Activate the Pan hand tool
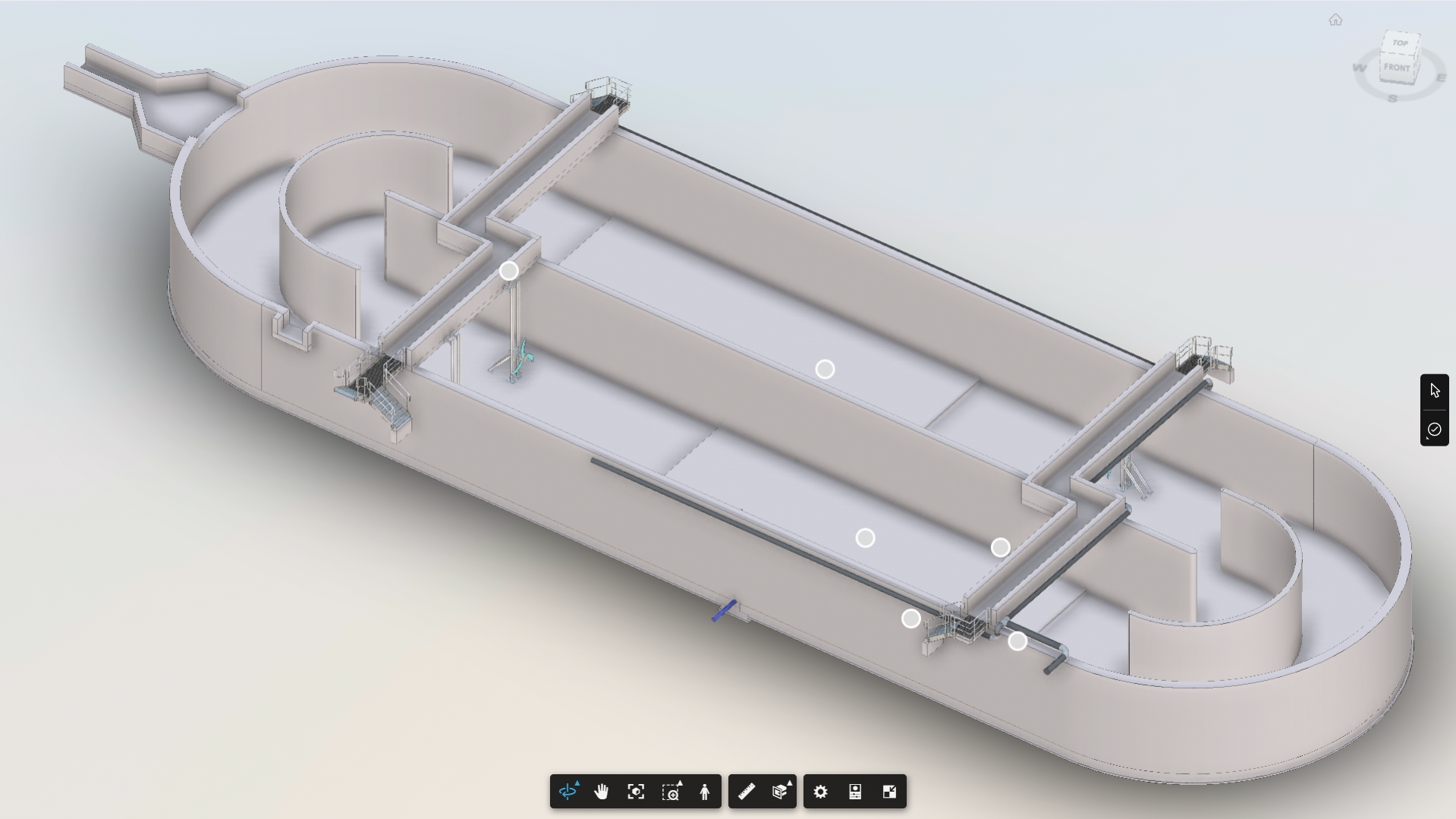Screen dimensions: 1456x819 pyautogui.click(x=602, y=792)
